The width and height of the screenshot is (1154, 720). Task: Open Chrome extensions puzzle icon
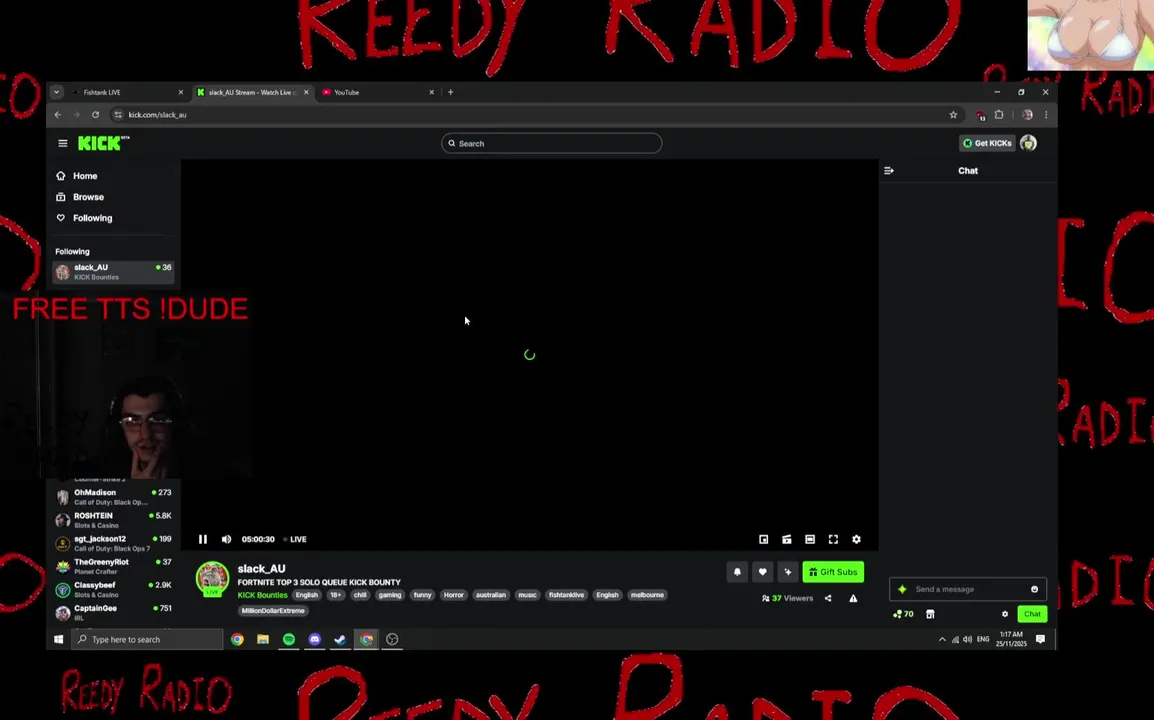coord(999,115)
